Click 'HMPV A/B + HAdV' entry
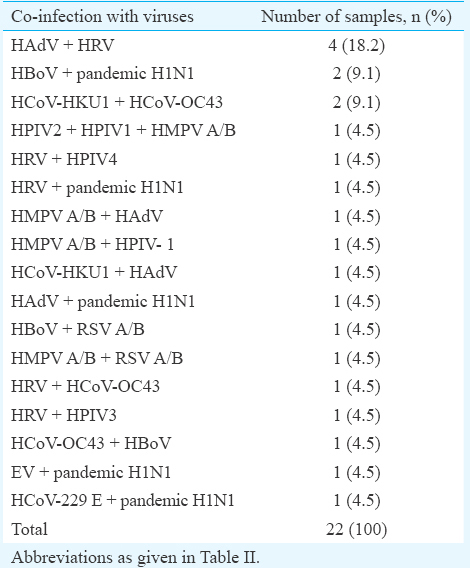Screen dimensions: 470x568 click(87, 216)
